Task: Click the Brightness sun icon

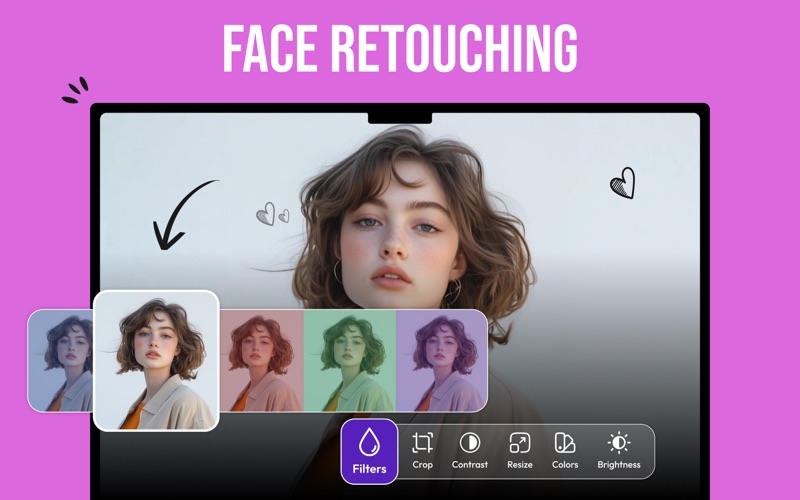Action: [x=619, y=443]
